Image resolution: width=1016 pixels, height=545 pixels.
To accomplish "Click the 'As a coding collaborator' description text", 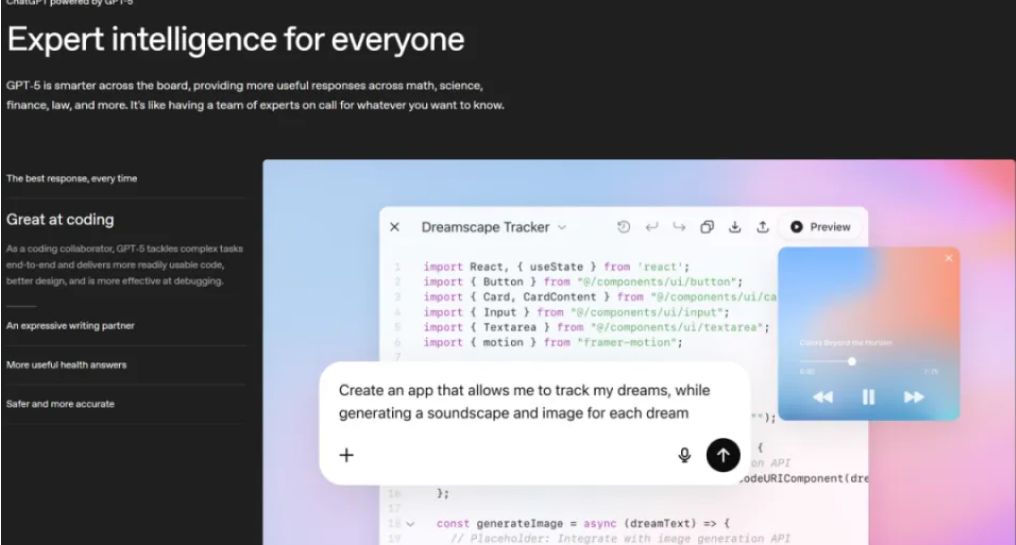I will [124, 264].
